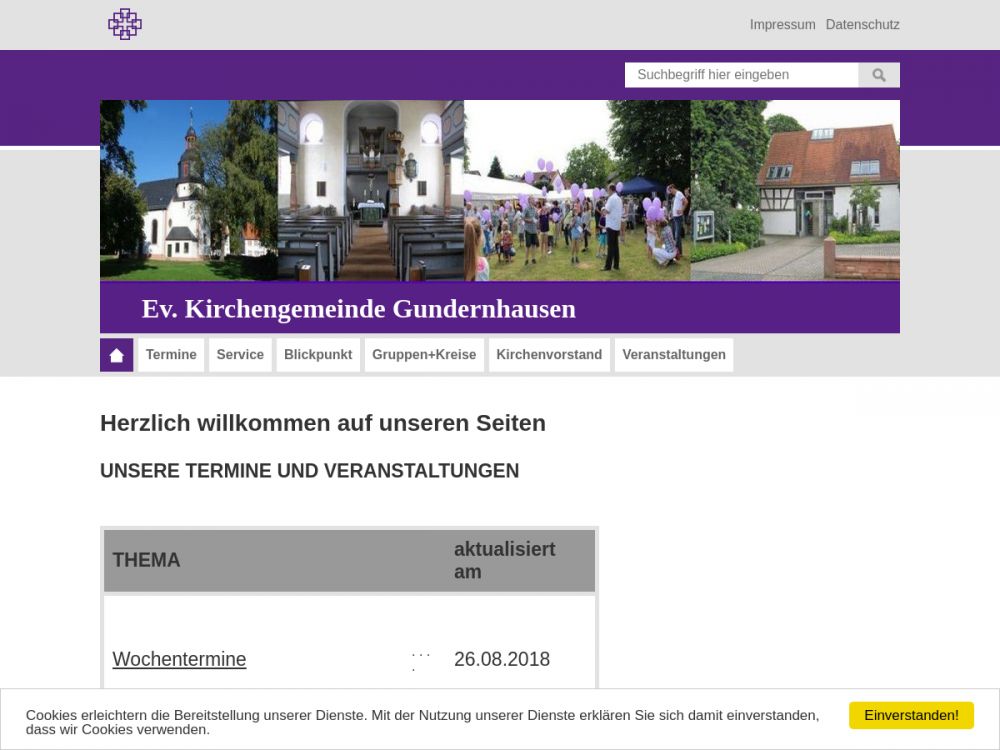Click the THEMA column header
This screenshot has width=1000, height=750.
[147, 560]
